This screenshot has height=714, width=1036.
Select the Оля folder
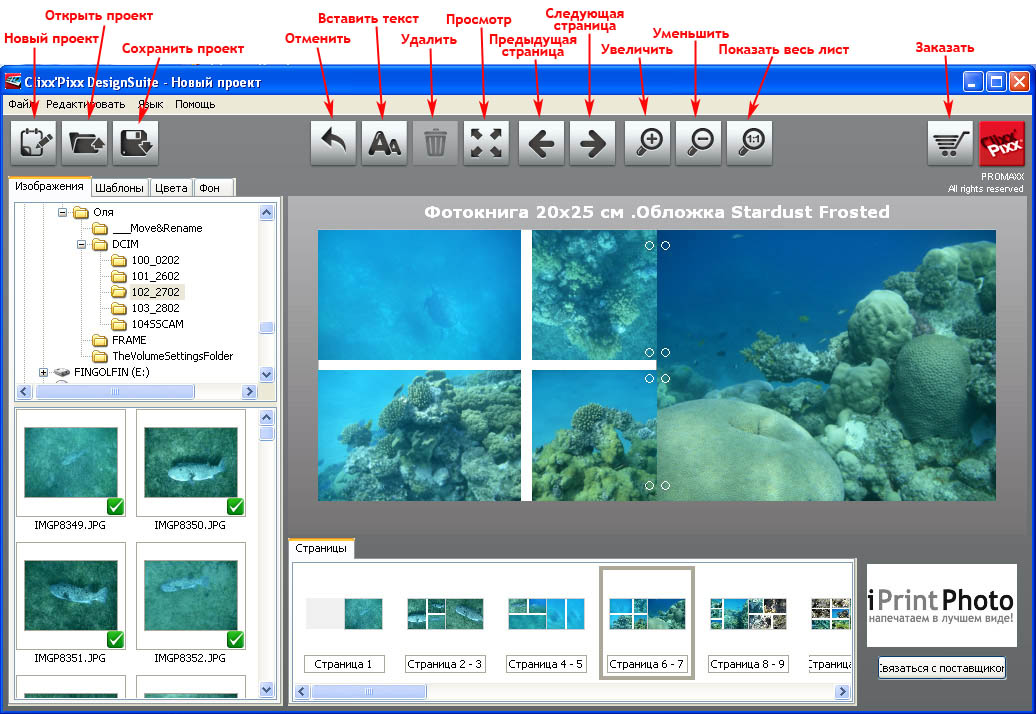pyautogui.click(x=103, y=212)
